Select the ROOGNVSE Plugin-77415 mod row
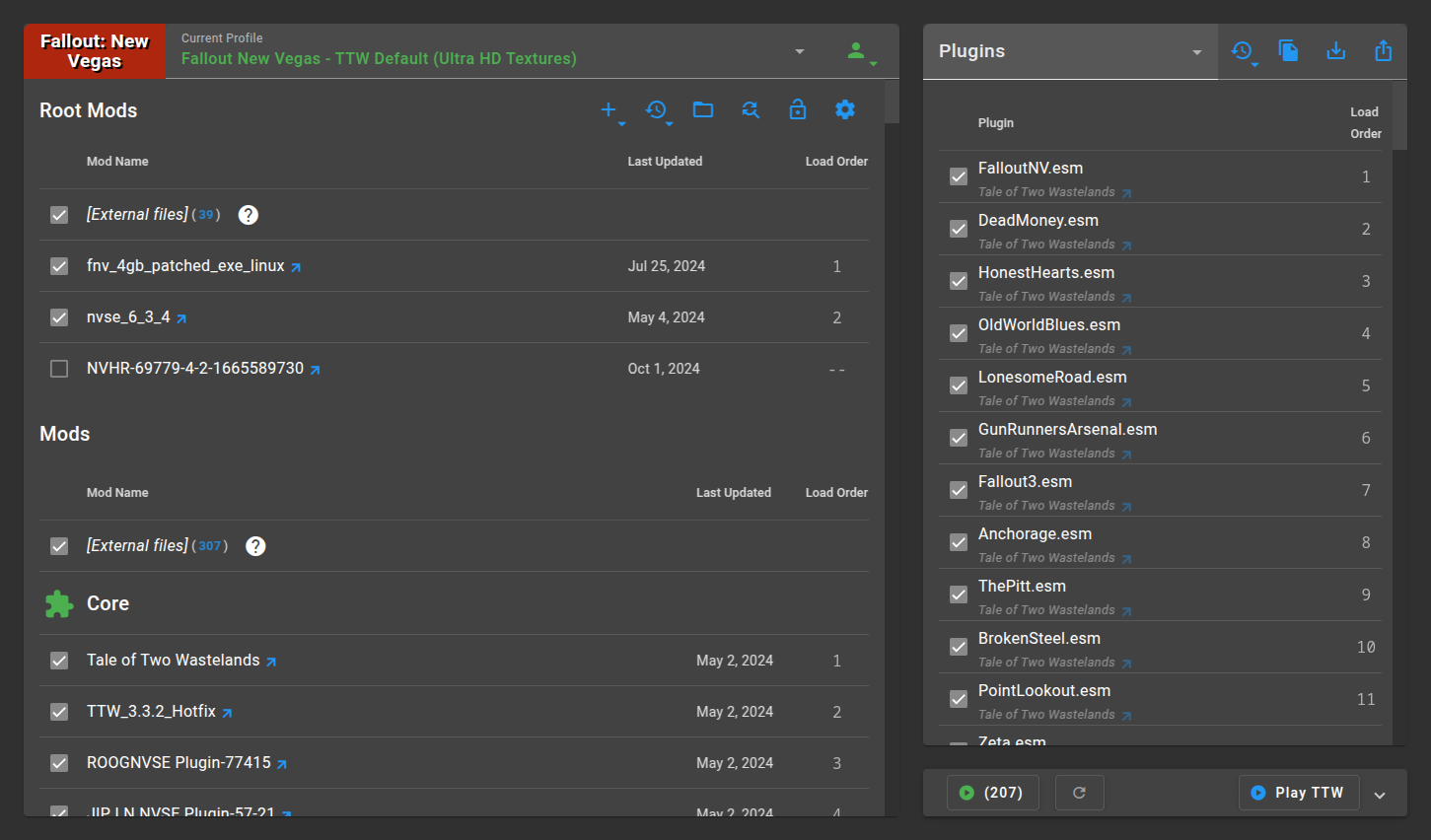1431x840 pixels. (454, 763)
